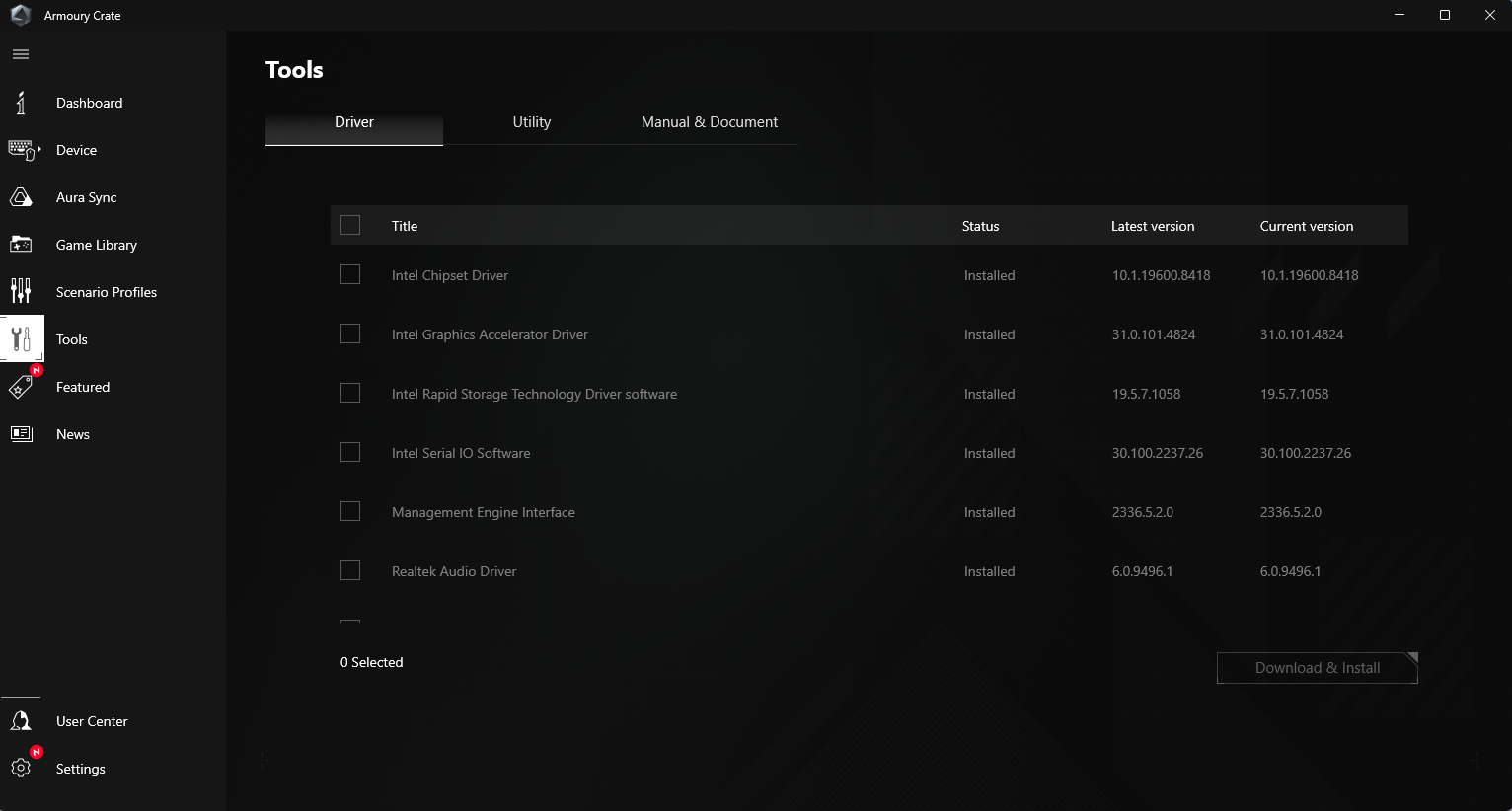The height and width of the screenshot is (811, 1512).
Task: Click Installed status for Intel Chipset Driver
Action: click(x=989, y=275)
